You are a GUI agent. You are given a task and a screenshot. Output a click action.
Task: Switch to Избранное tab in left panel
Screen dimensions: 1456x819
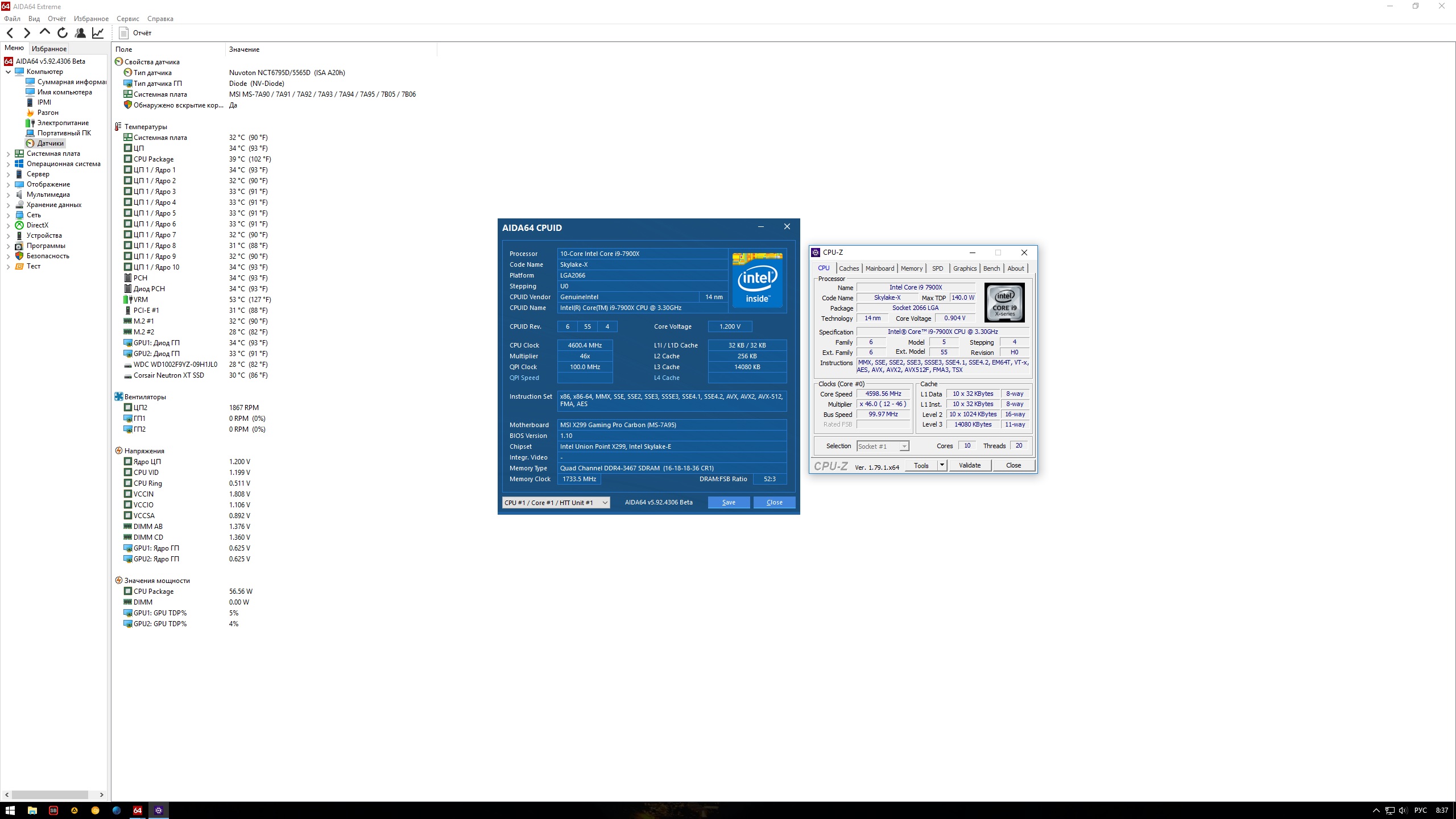pyautogui.click(x=49, y=49)
